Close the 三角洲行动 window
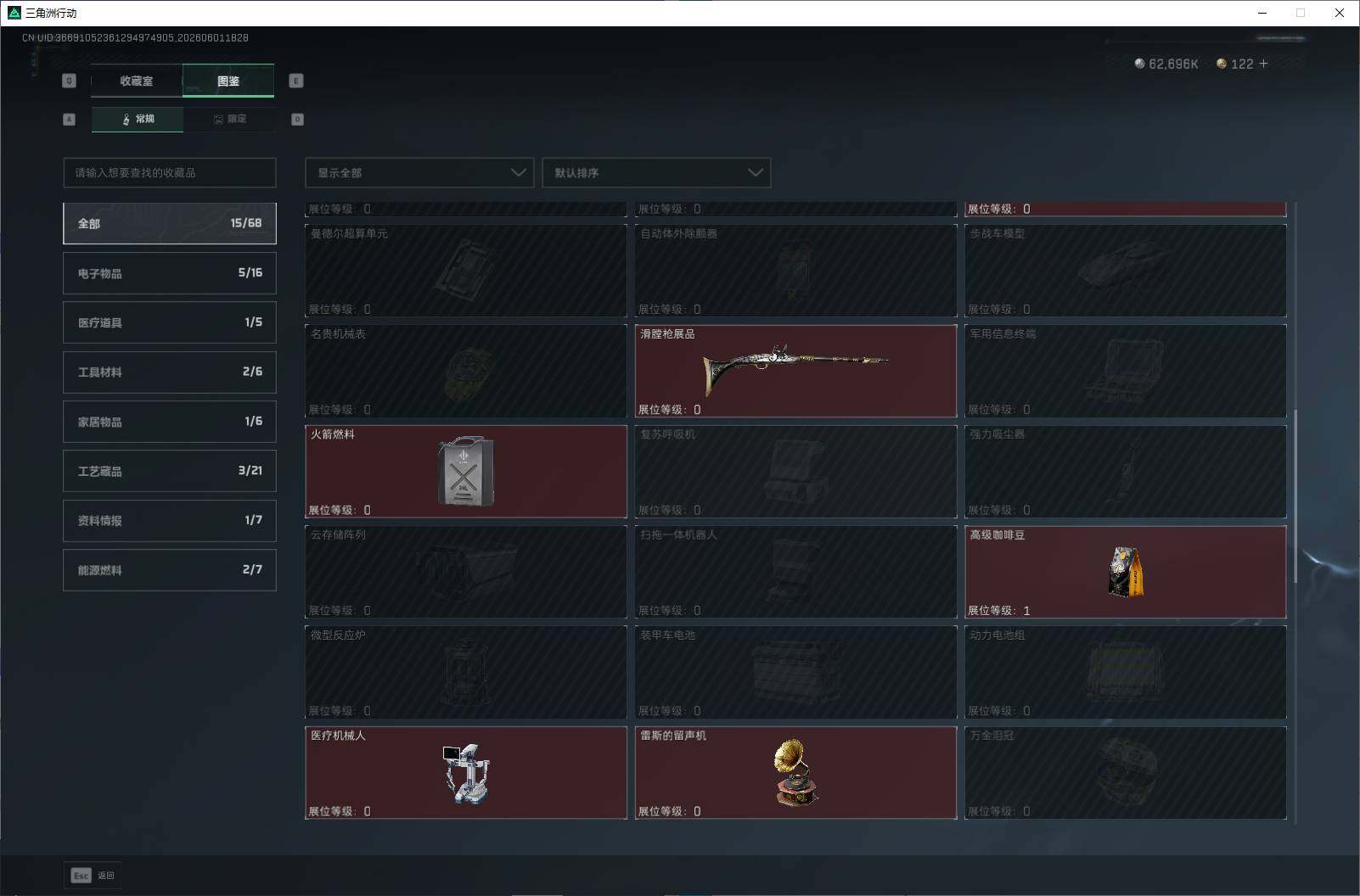The image size is (1360, 896). click(1340, 13)
